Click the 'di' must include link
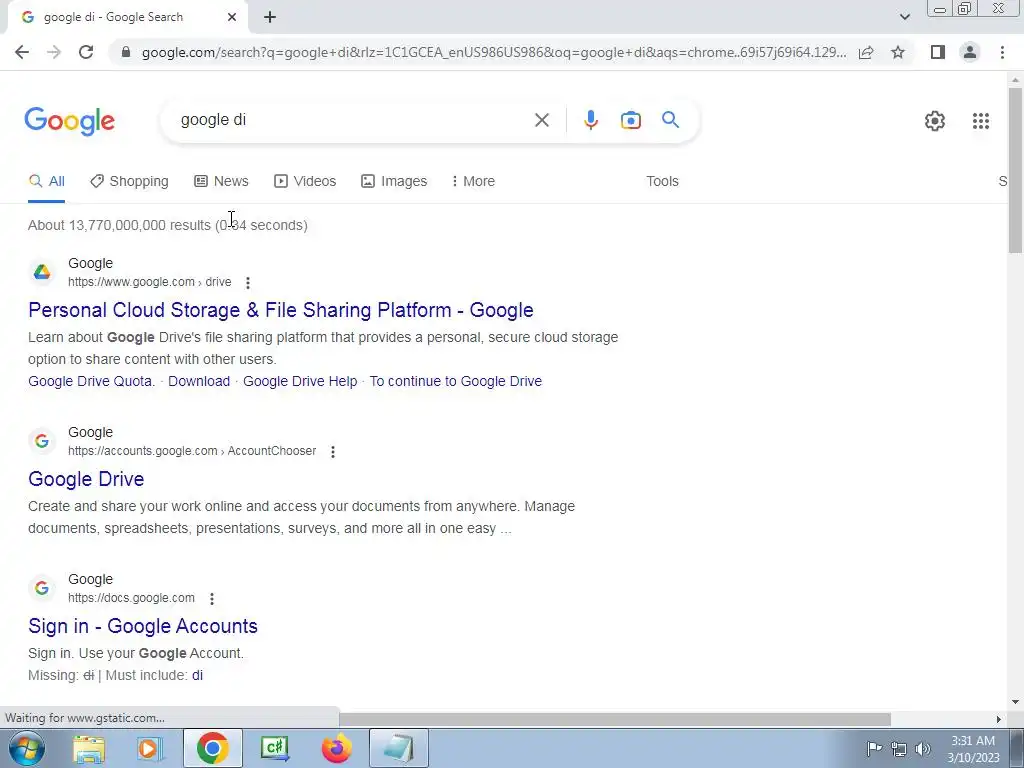Image resolution: width=1024 pixels, height=768 pixels. pos(197,676)
